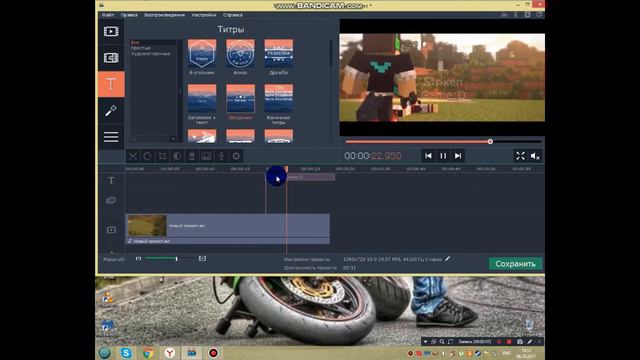The width and height of the screenshot is (640, 360).
Task: Open Google Chrome from the taskbar
Action: pyautogui.click(x=148, y=353)
